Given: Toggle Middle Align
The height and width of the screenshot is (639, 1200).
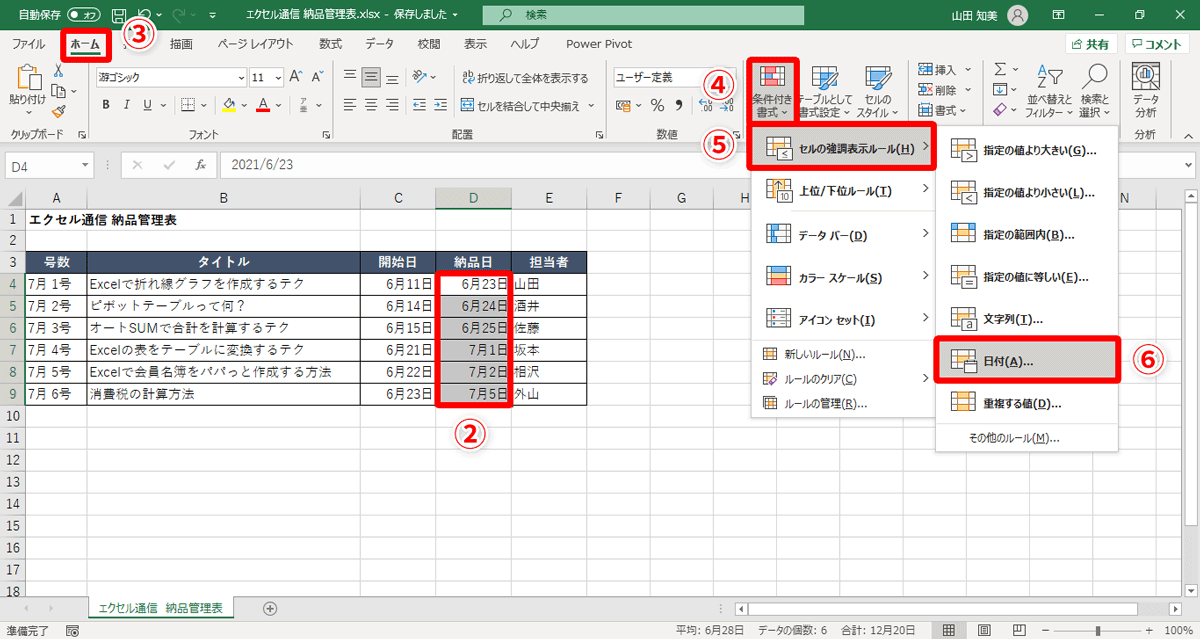Looking at the screenshot, I should [x=371, y=77].
